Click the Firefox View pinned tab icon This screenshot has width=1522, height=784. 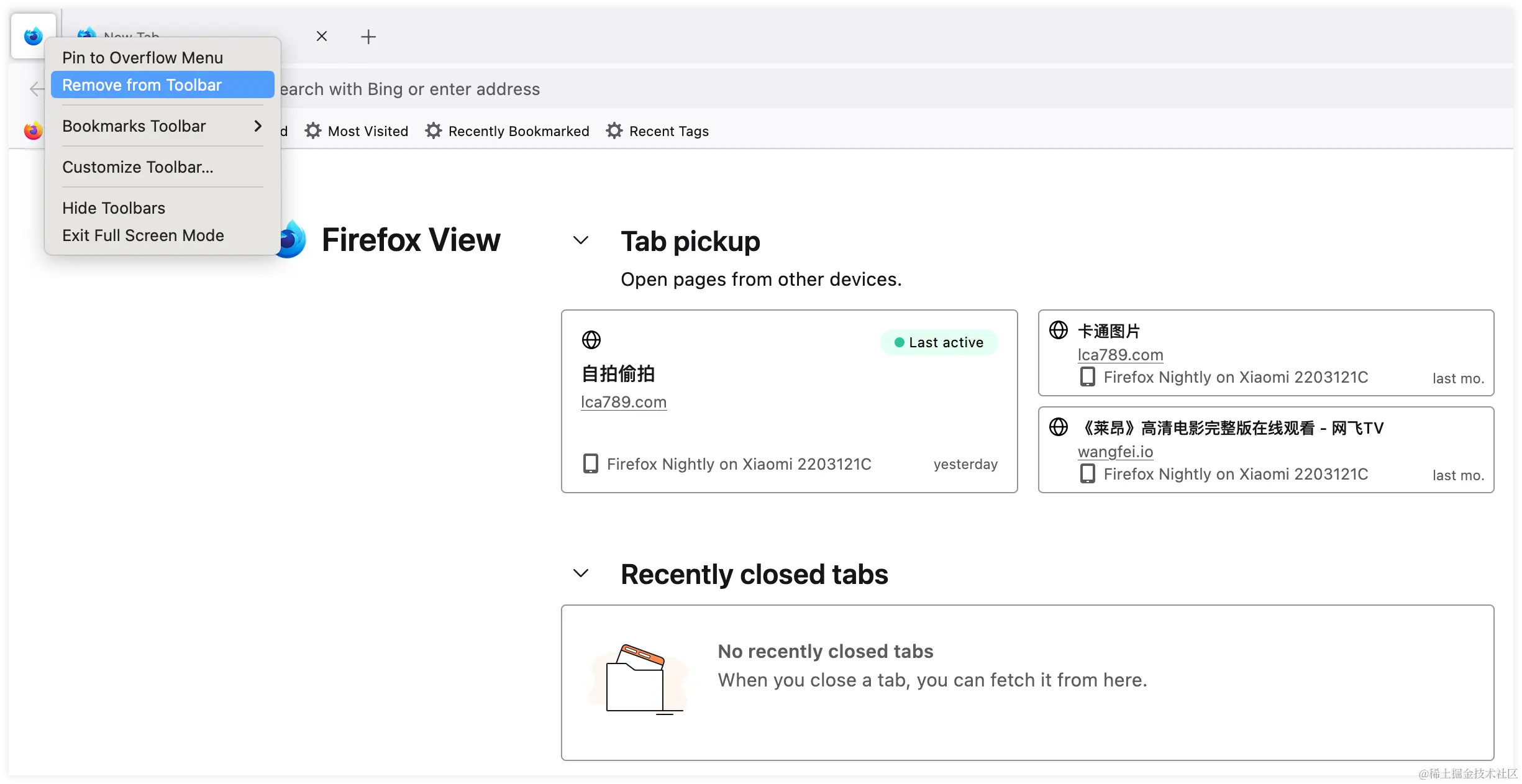34,36
